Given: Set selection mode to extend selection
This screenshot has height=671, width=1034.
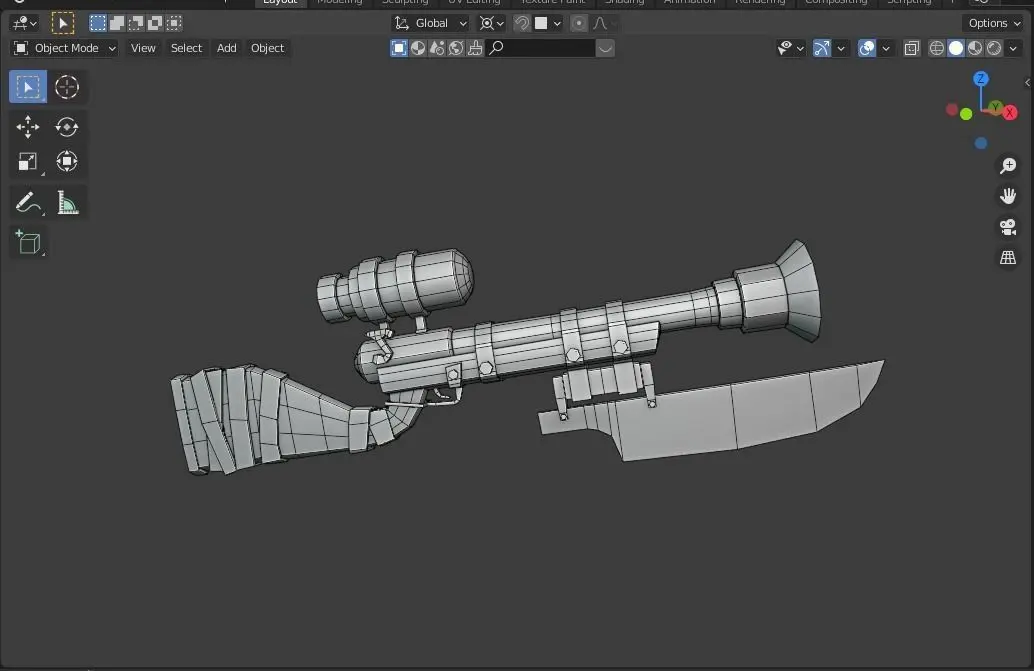Looking at the screenshot, I should coord(117,24).
